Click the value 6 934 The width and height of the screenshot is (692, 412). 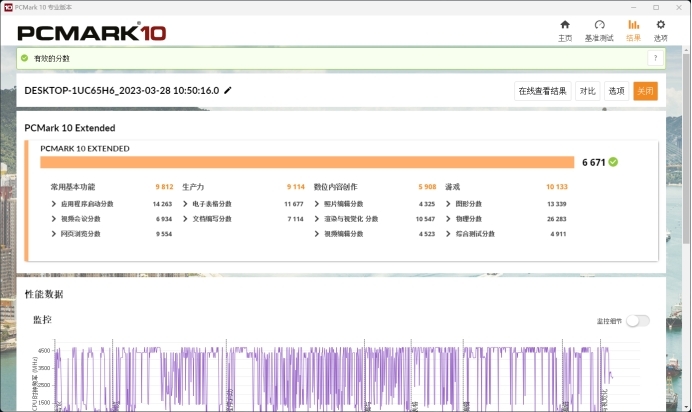tap(164, 219)
